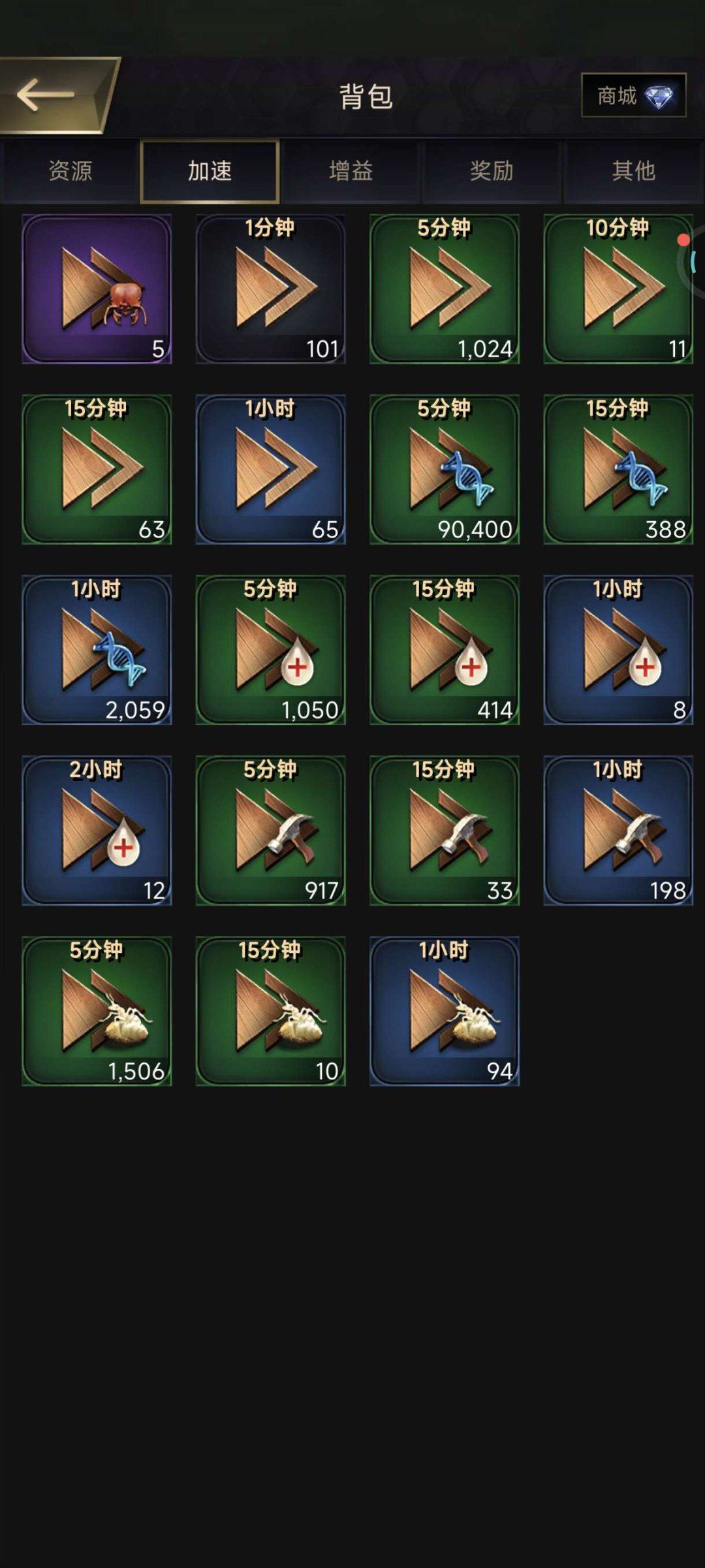Tap 5分钟 DNA evolution speedup with 90,400
705x1568 pixels.
pyautogui.click(x=445, y=469)
